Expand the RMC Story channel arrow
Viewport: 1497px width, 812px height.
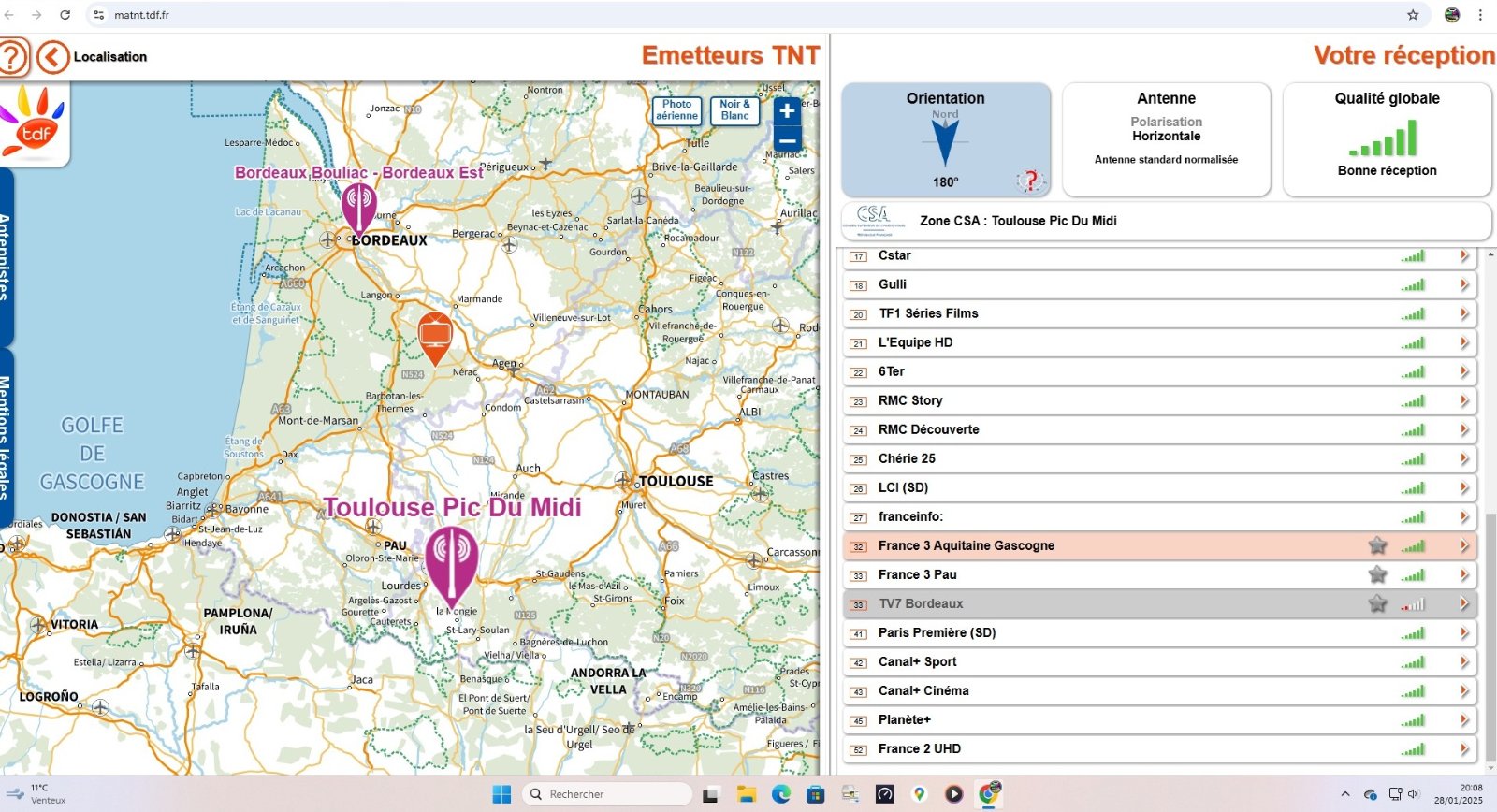tap(1464, 400)
